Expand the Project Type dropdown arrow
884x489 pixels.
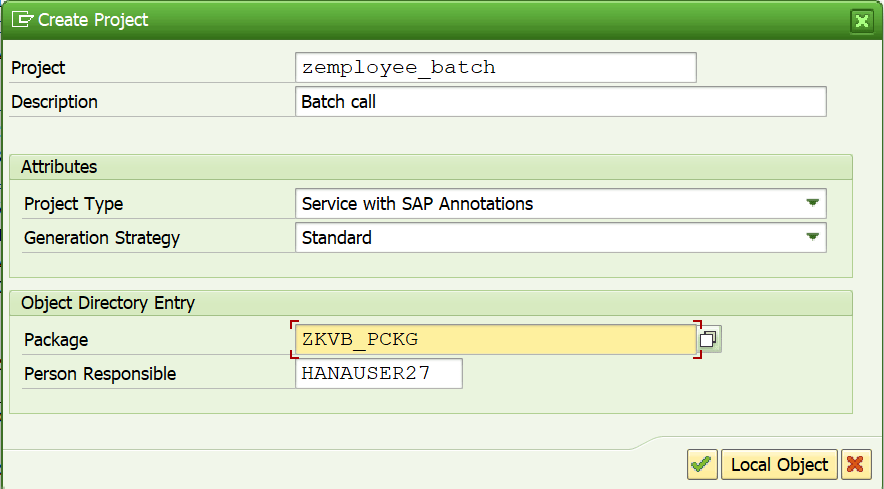click(812, 203)
